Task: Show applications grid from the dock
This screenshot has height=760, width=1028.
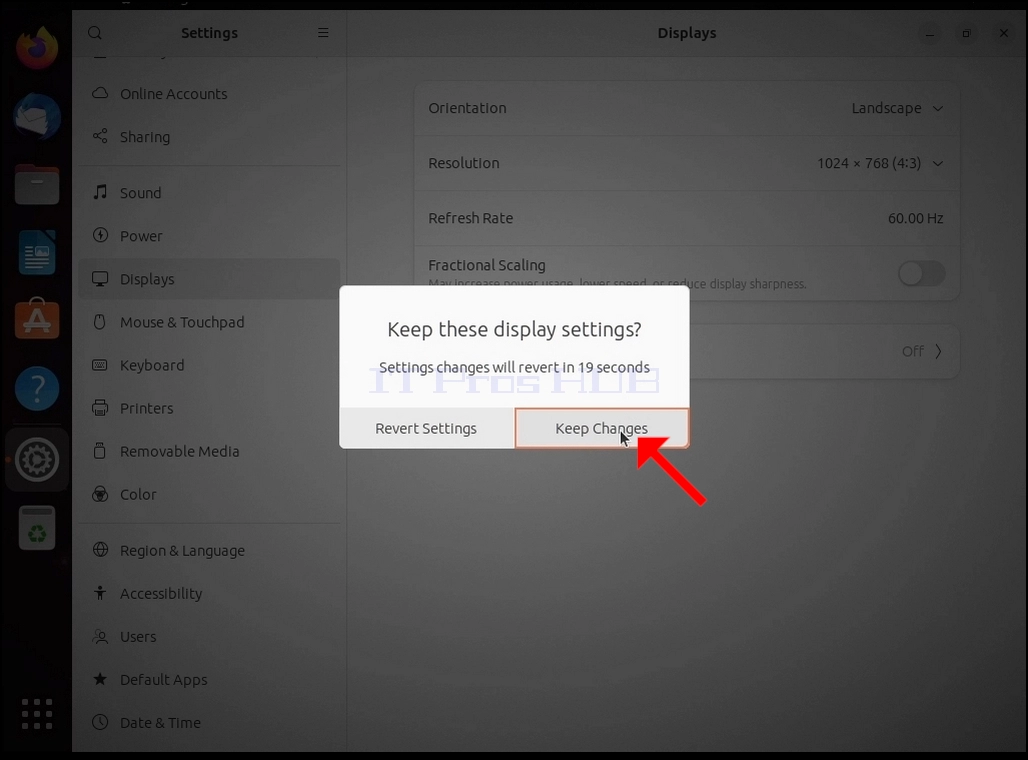Action: pyautogui.click(x=37, y=713)
